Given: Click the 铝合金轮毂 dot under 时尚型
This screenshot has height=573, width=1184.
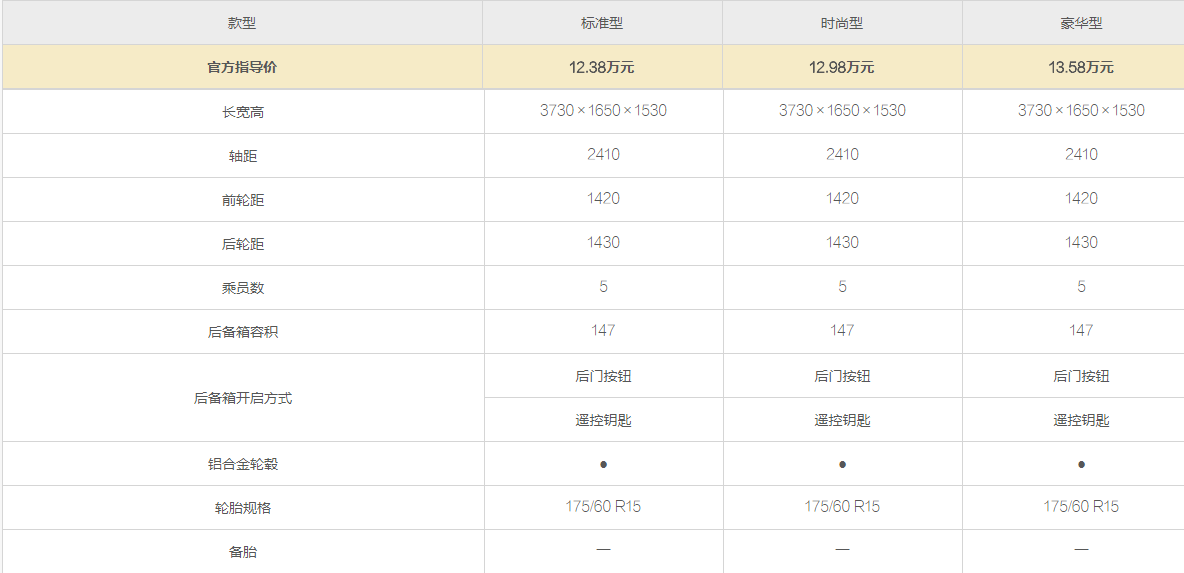Looking at the screenshot, I should pos(843,464).
